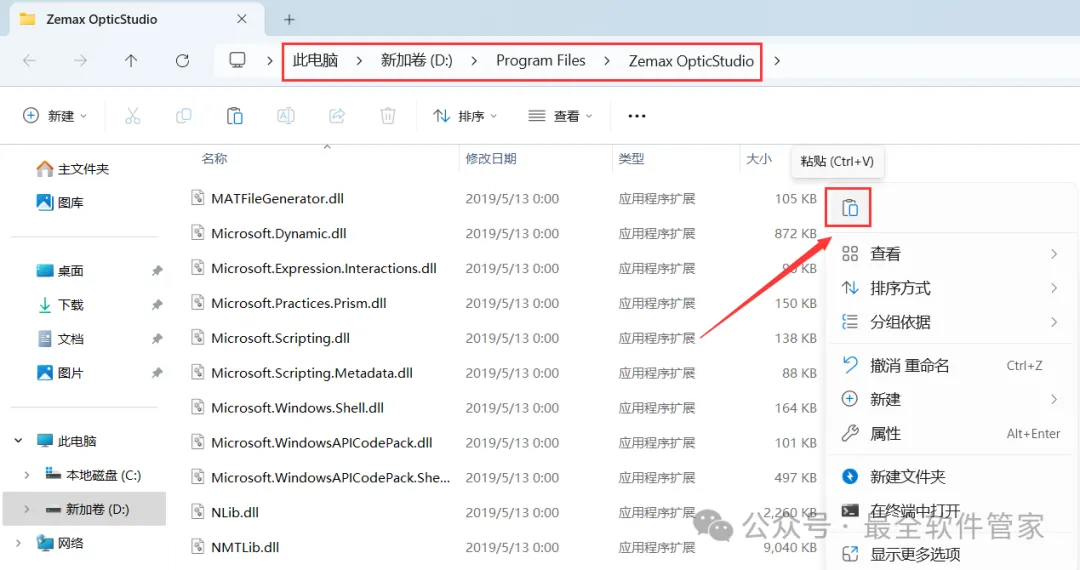Click the Copy icon in toolbar

[x=183, y=116]
